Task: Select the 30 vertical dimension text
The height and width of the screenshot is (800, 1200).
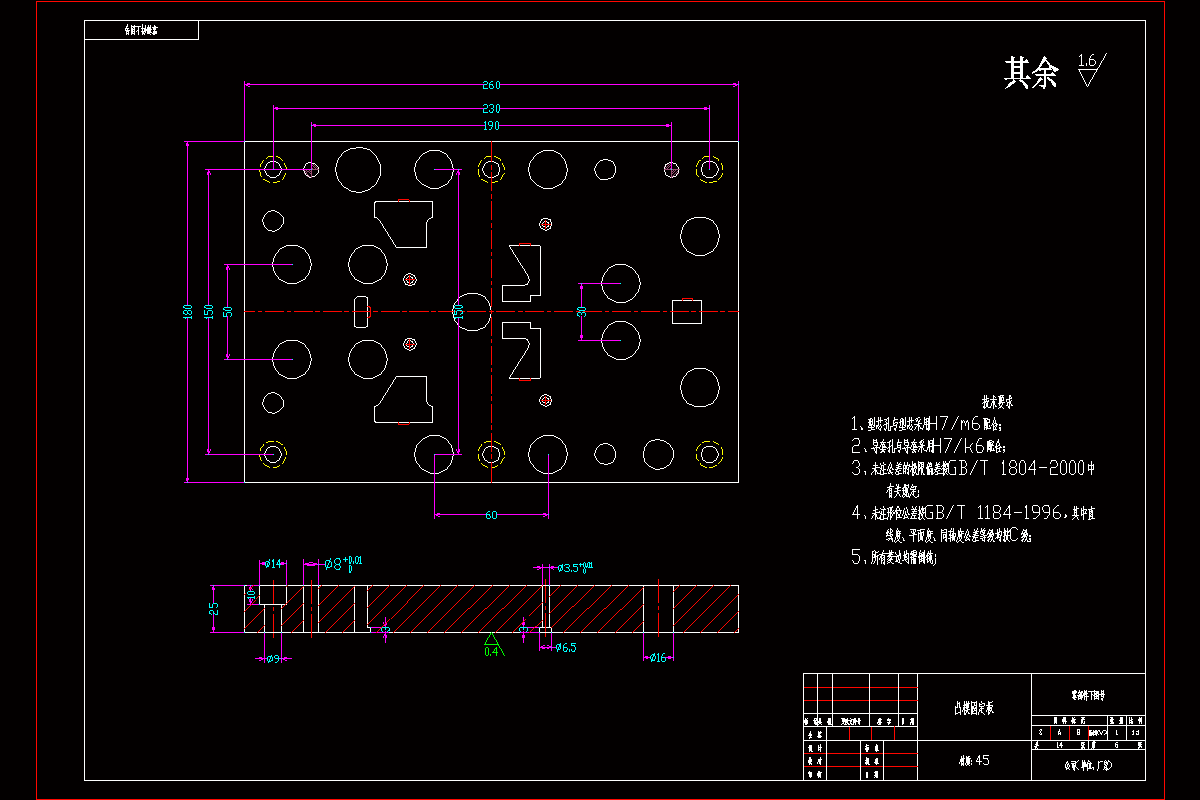Action: click(582, 312)
